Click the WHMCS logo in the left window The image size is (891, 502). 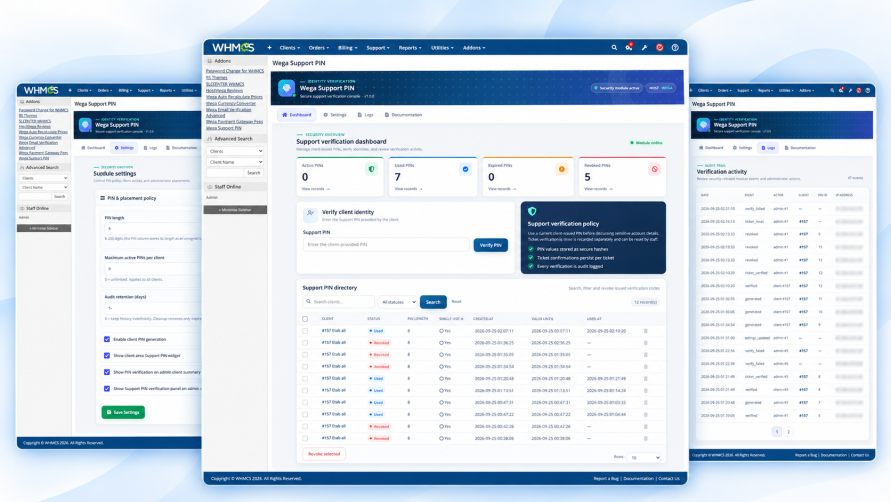(41, 90)
